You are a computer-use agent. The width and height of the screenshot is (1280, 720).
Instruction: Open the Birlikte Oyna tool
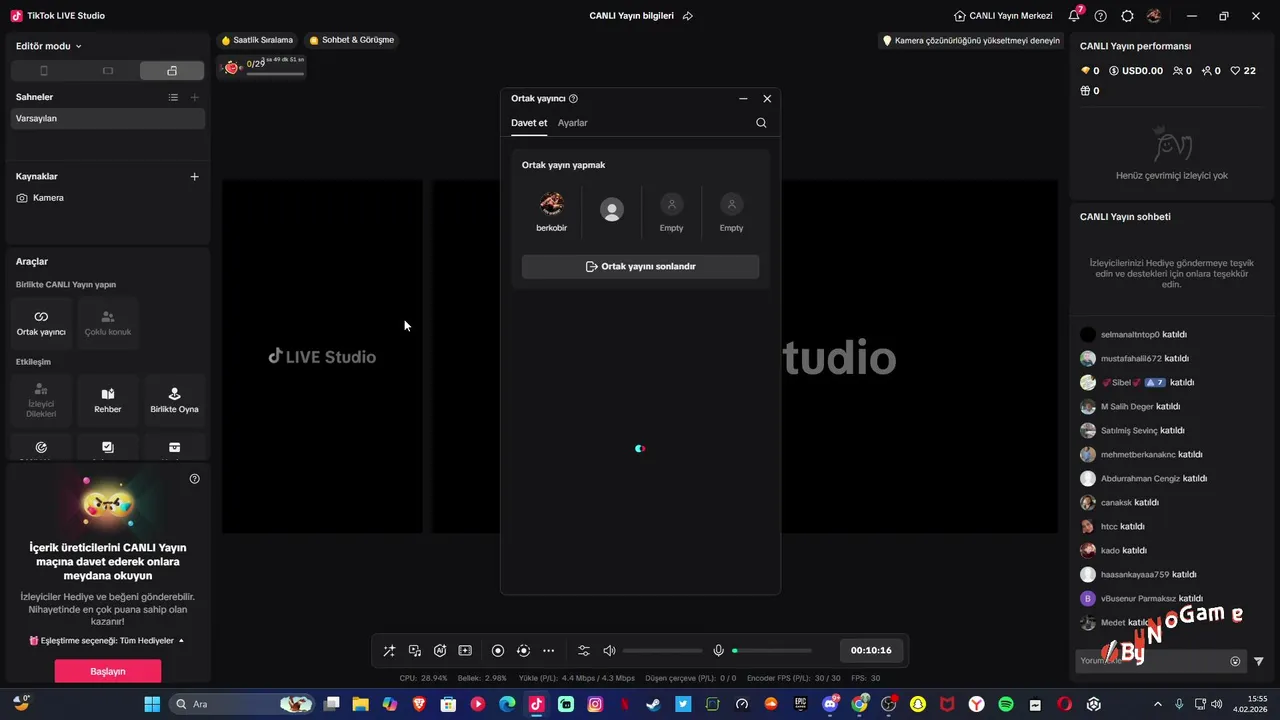(174, 401)
